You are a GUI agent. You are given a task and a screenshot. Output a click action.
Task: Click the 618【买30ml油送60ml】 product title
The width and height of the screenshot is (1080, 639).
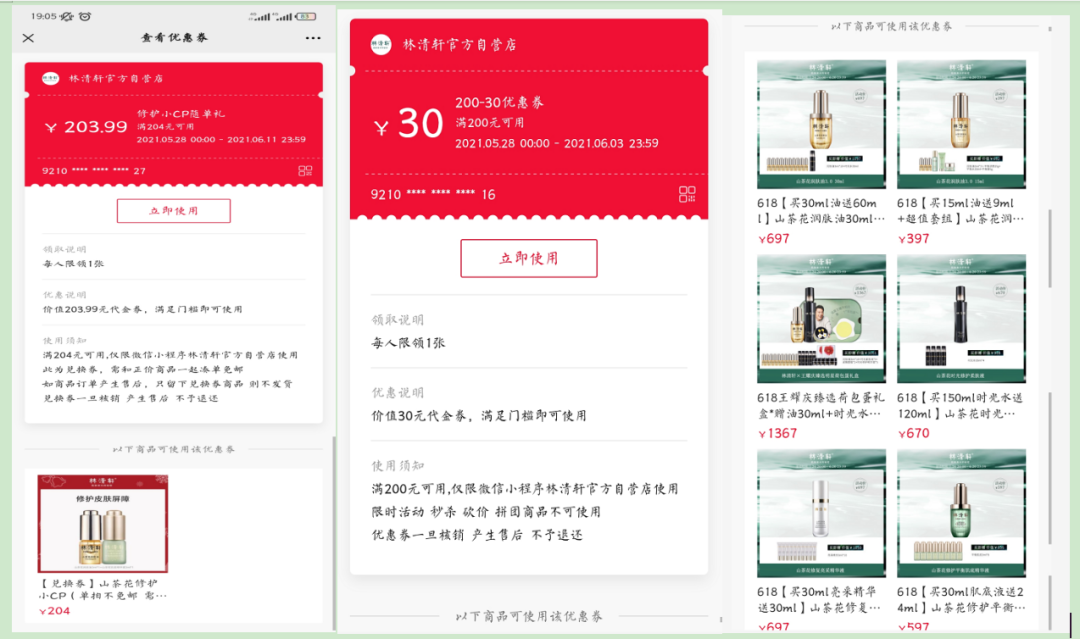click(x=821, y=210)
